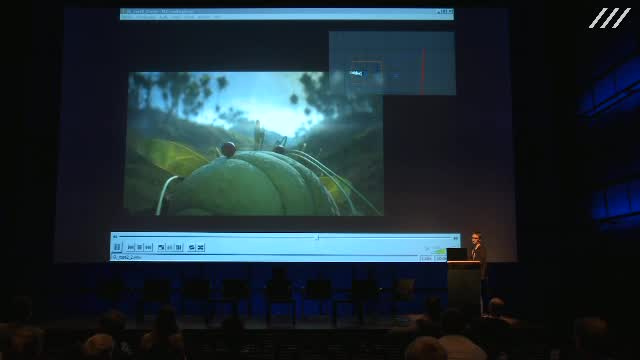Toggle fullscreen video mode
The width and height of the screenshot is (640, 360).
161,247
